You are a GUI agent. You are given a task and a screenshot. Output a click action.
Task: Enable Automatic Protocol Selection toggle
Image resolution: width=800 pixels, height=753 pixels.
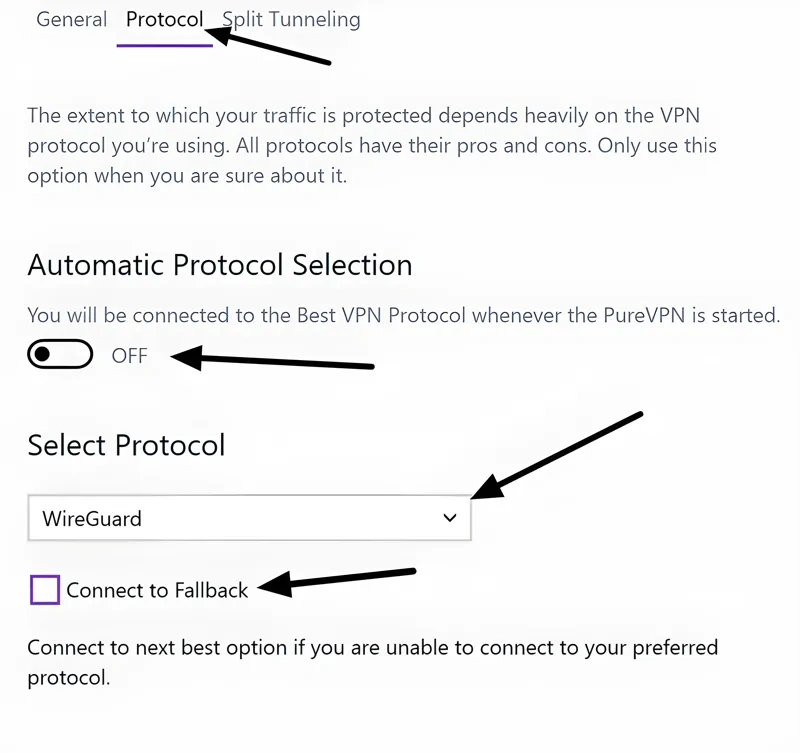point(60,354)
